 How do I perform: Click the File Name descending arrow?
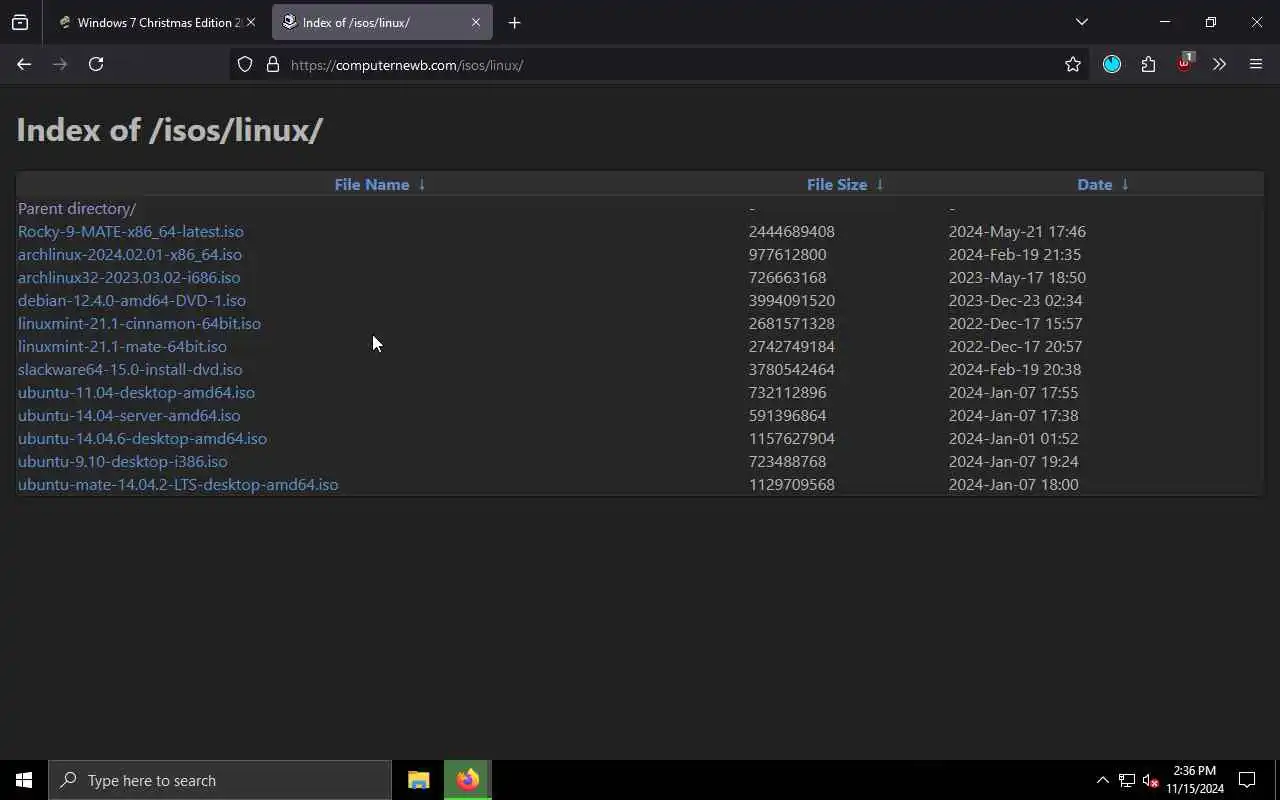point(422,184)
